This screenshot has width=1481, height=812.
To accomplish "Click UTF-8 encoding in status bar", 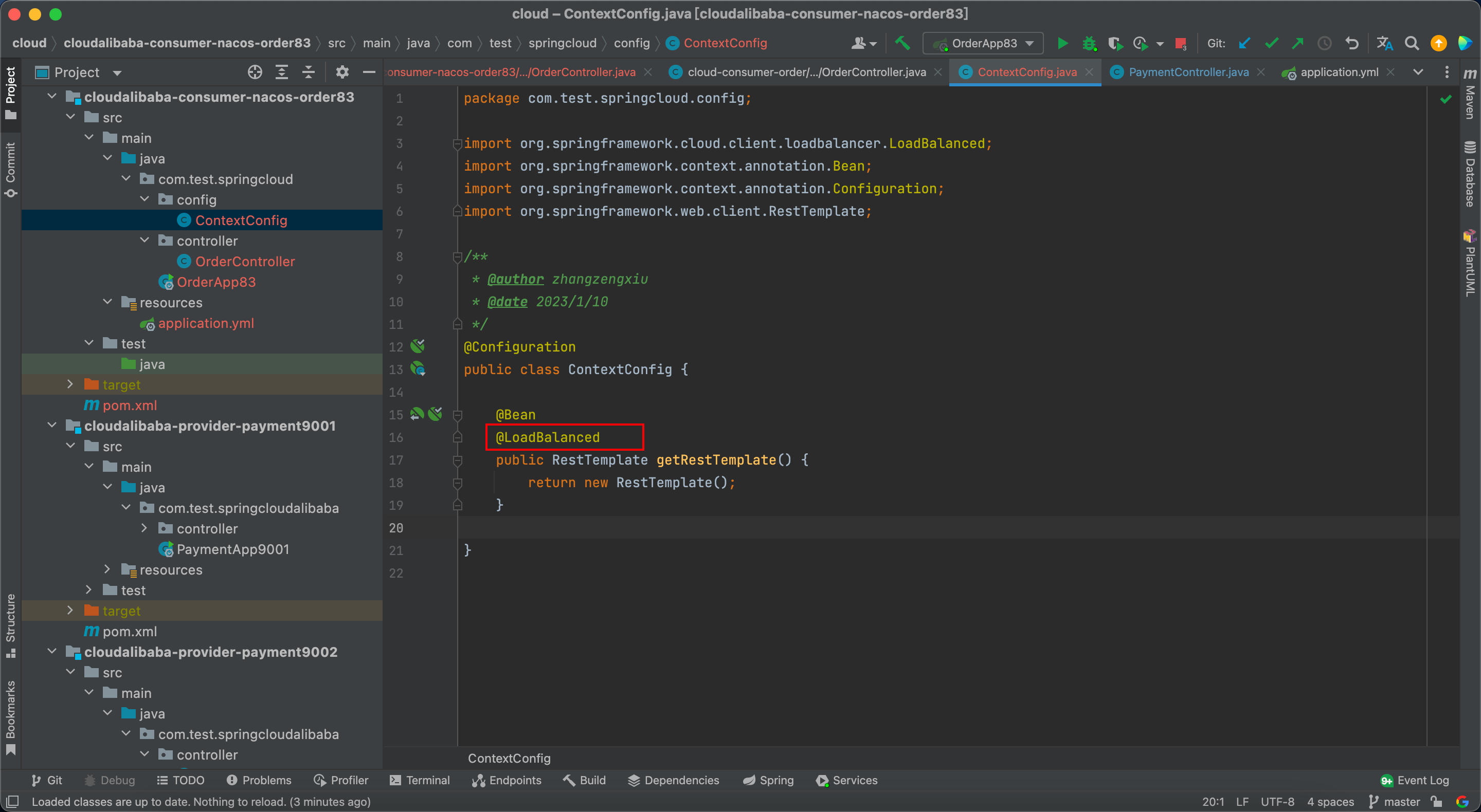I will click(x=1277, y=802).
